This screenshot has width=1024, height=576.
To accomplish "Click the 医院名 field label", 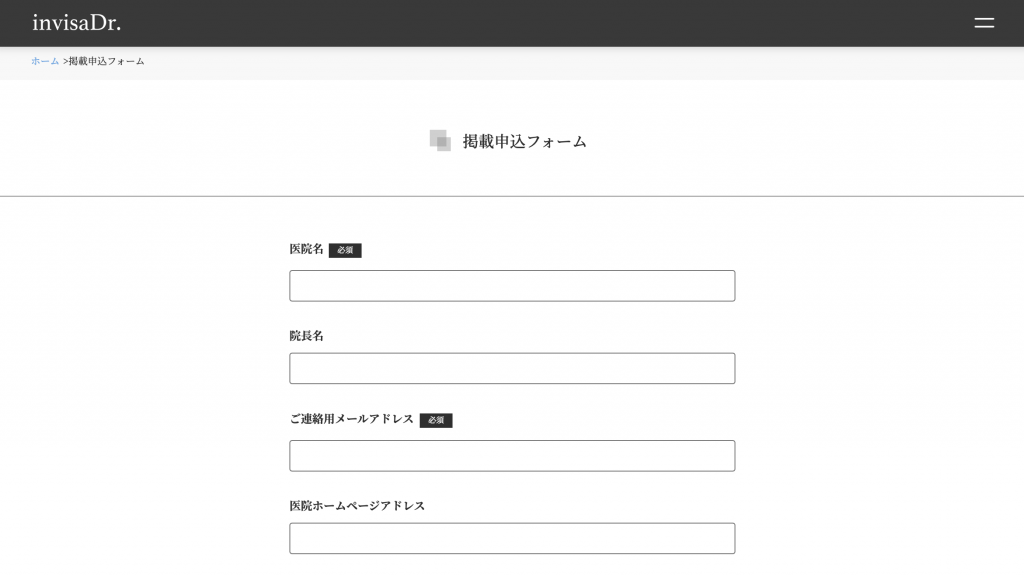I will coord(306,249).
